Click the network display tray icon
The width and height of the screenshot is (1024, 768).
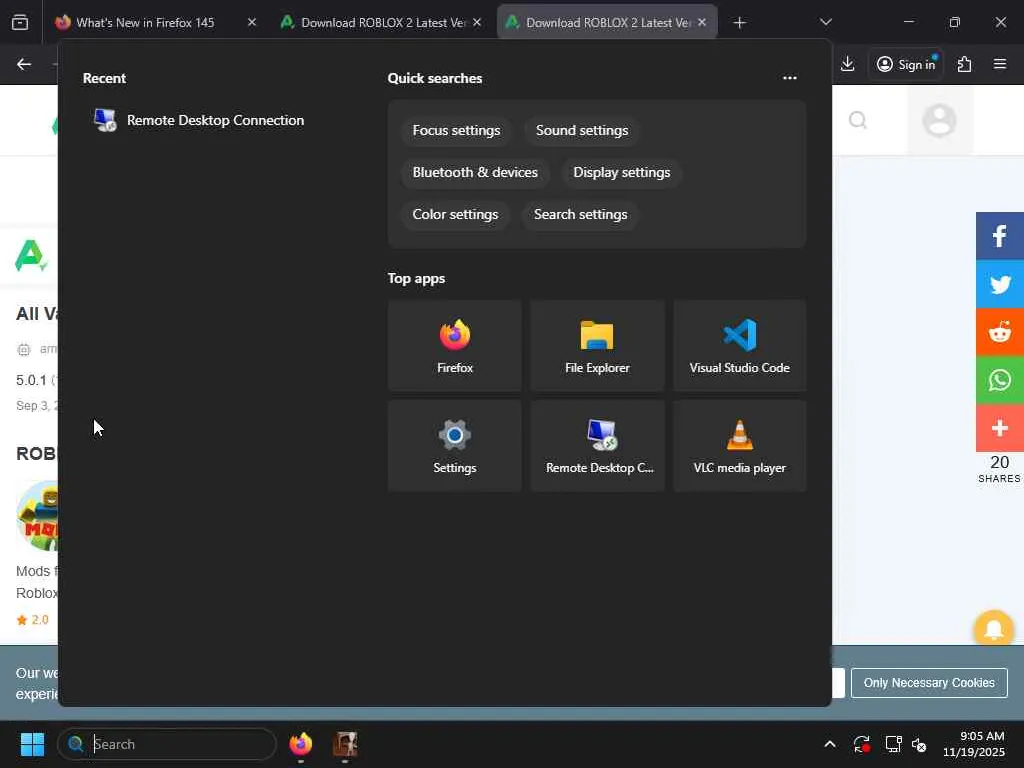[x=893, y=744]
